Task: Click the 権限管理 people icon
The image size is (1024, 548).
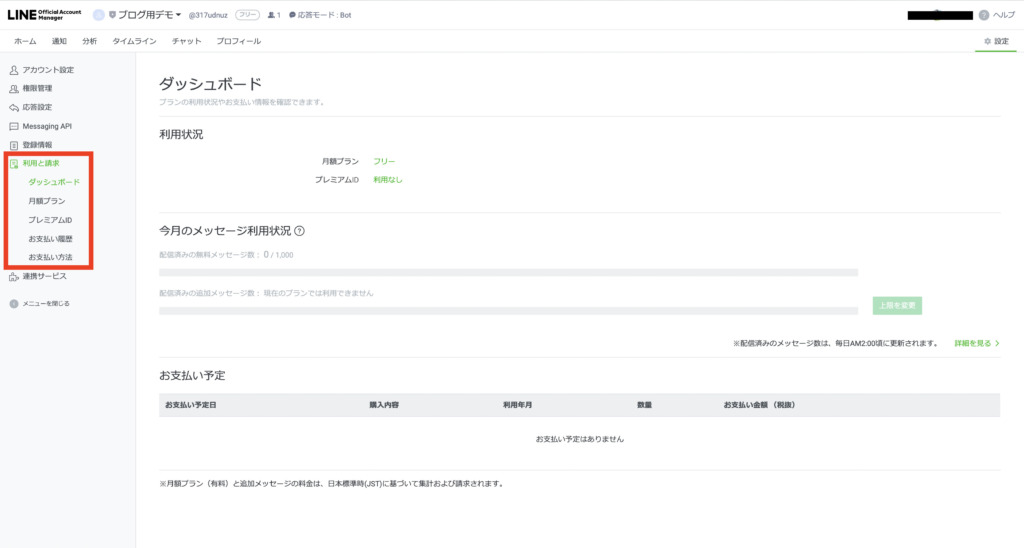Action: [14, 89]
